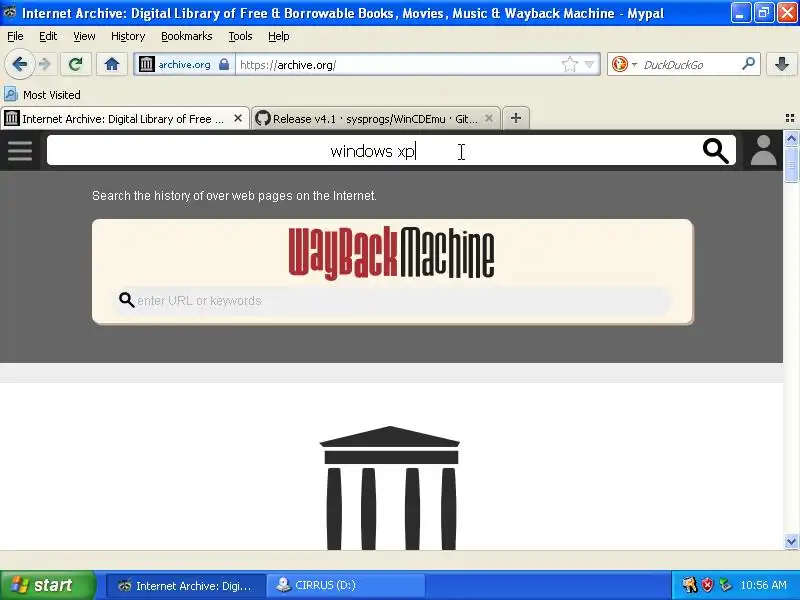Viewport: 800px width, 600px height.
Task: Select the CIRRUS (D:) taskbar button
Action: pyautogui.click(x=346, y=586)
